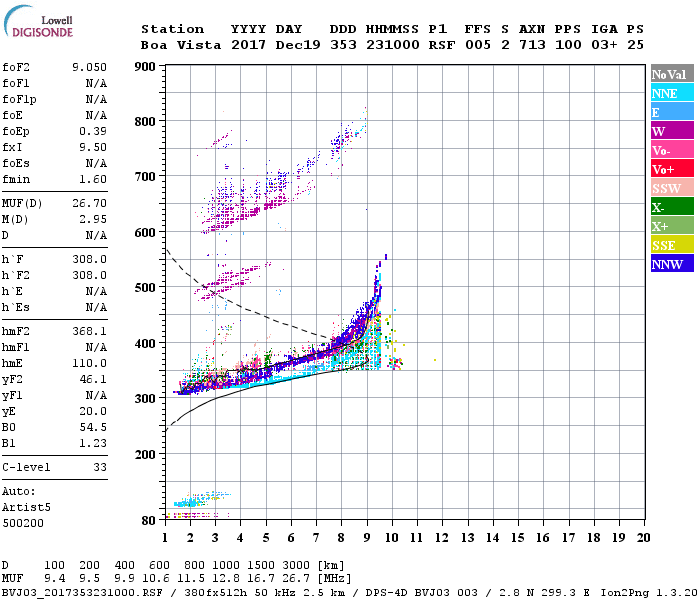The width and height of the screenshot is (700, 600).
Task: Click the yE value 20.0
Action: click(x=93, y=412)
